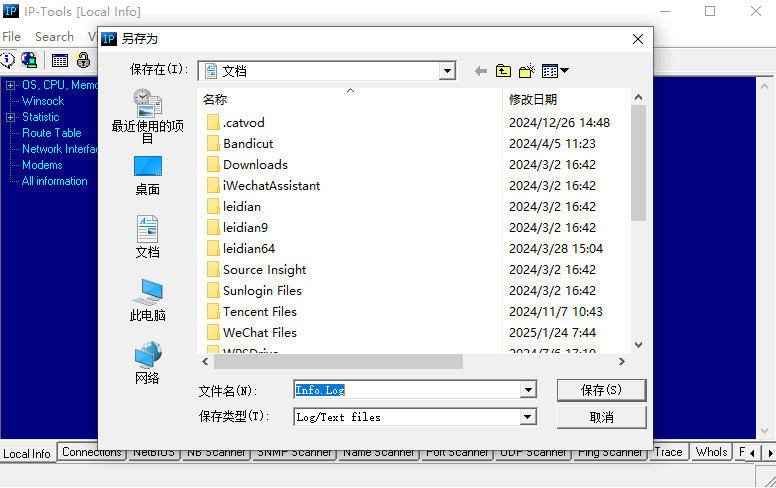
Task: Click the date 2024/11/7 10:43
Action: point(556,312)
